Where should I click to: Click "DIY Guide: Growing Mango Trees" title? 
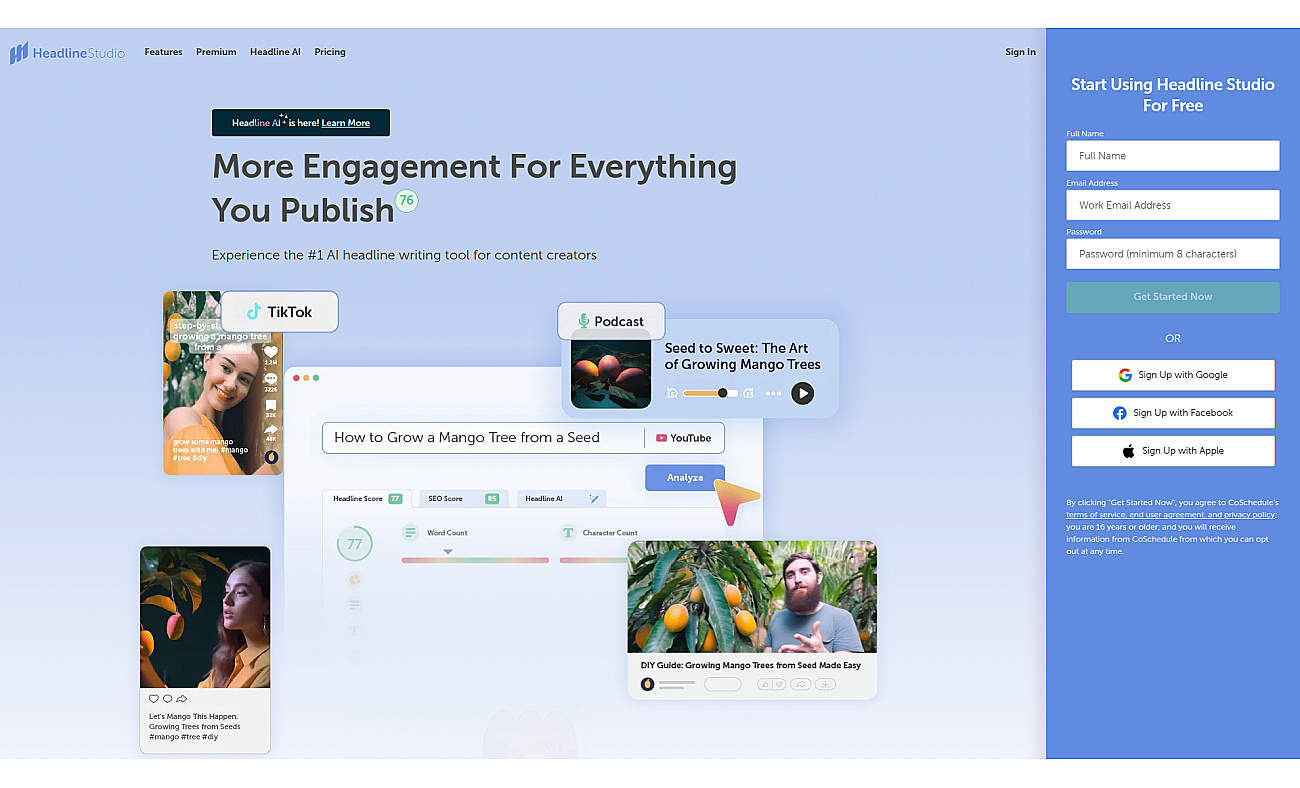tap(751, 665)
